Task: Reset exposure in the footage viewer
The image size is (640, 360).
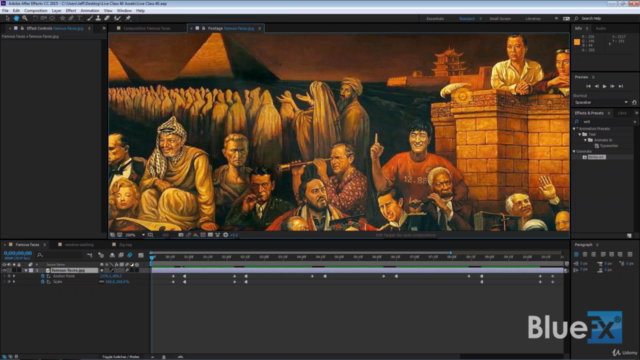Action: (226, 235)
